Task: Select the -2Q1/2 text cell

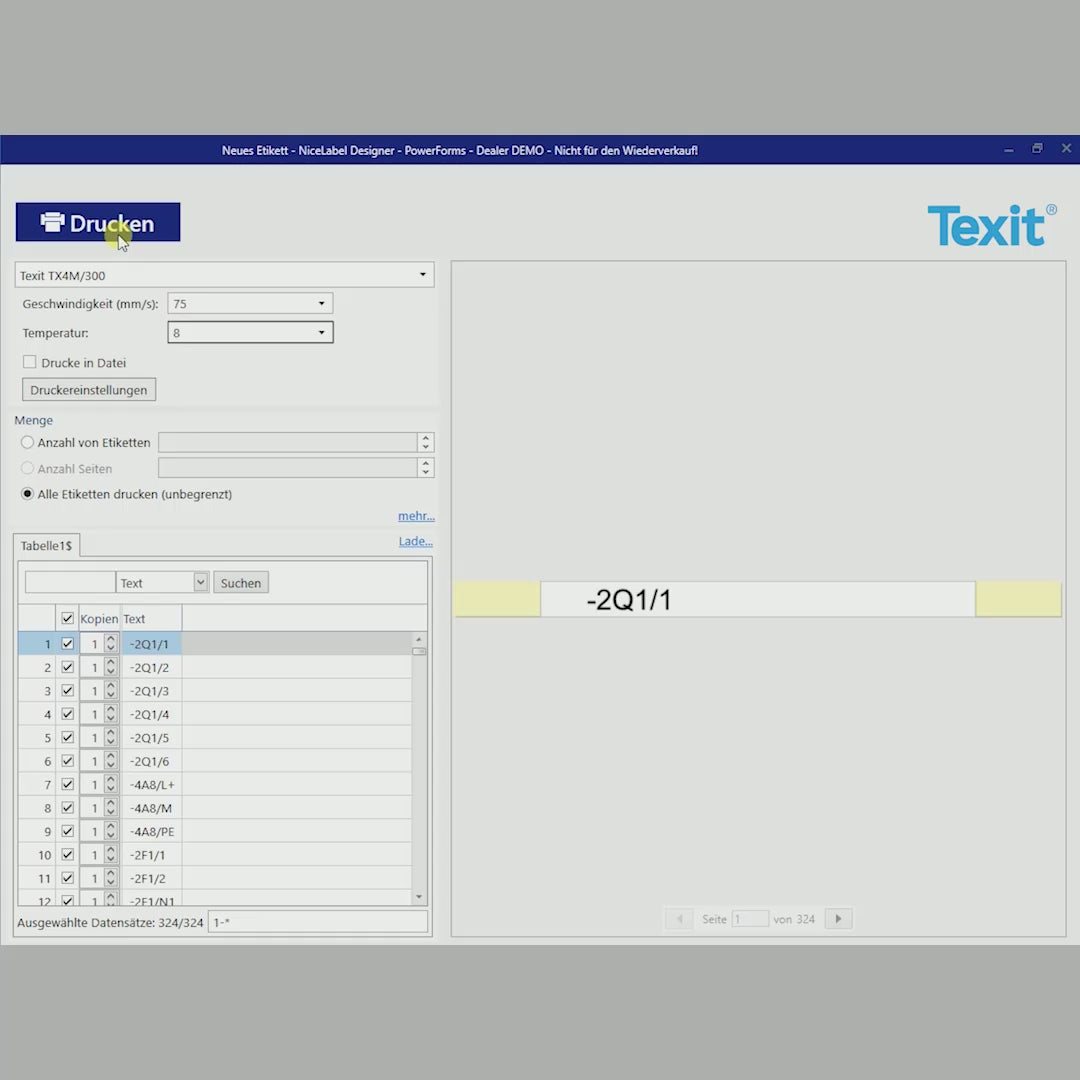Action: pyautogui.click(x=152, y=667)
